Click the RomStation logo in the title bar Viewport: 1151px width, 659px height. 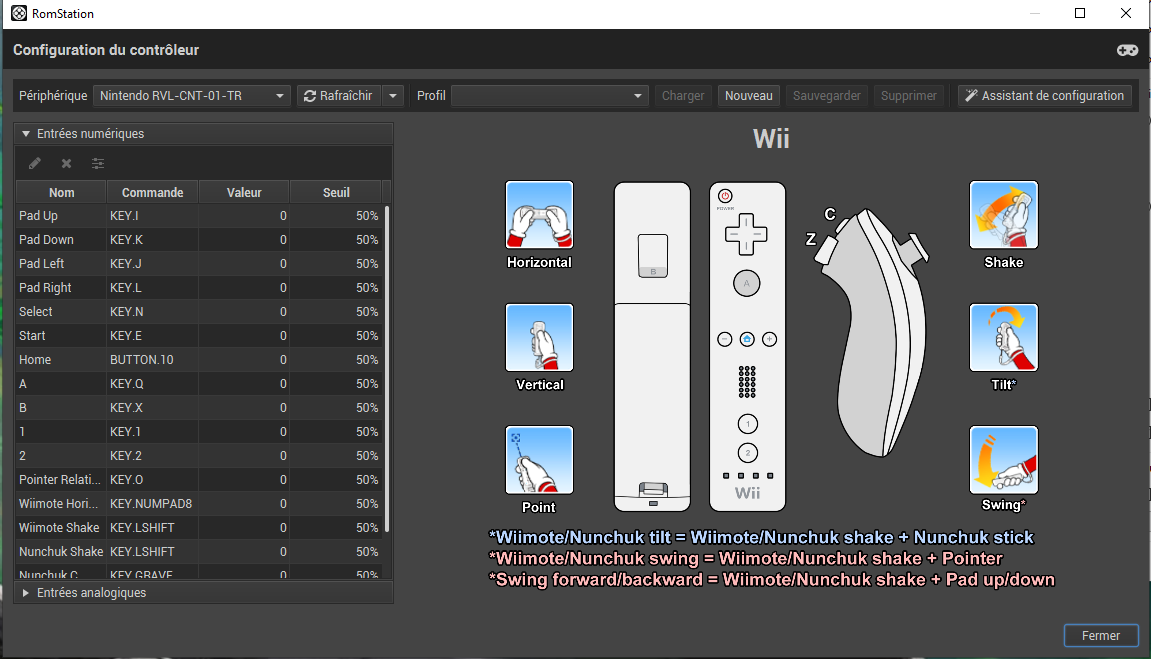[19, 13]
